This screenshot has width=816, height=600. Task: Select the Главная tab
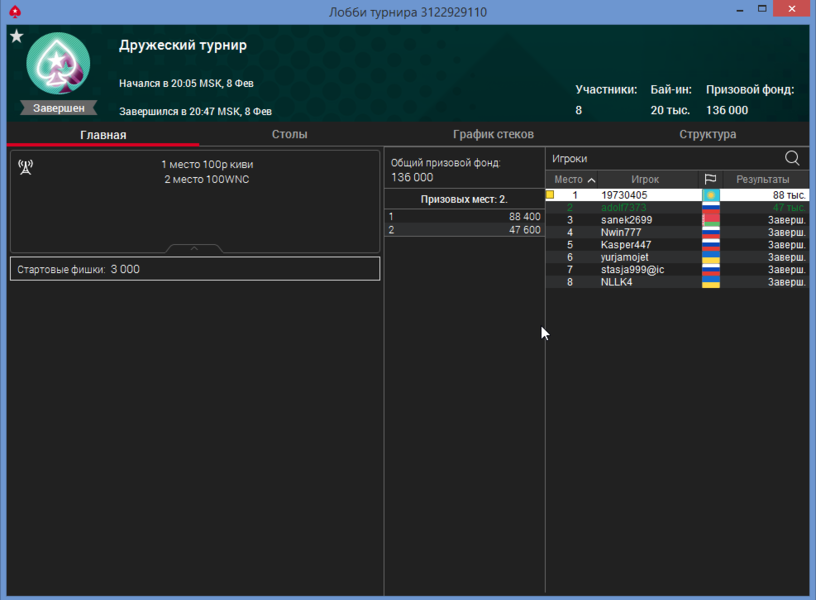click(x=103, y=134)
